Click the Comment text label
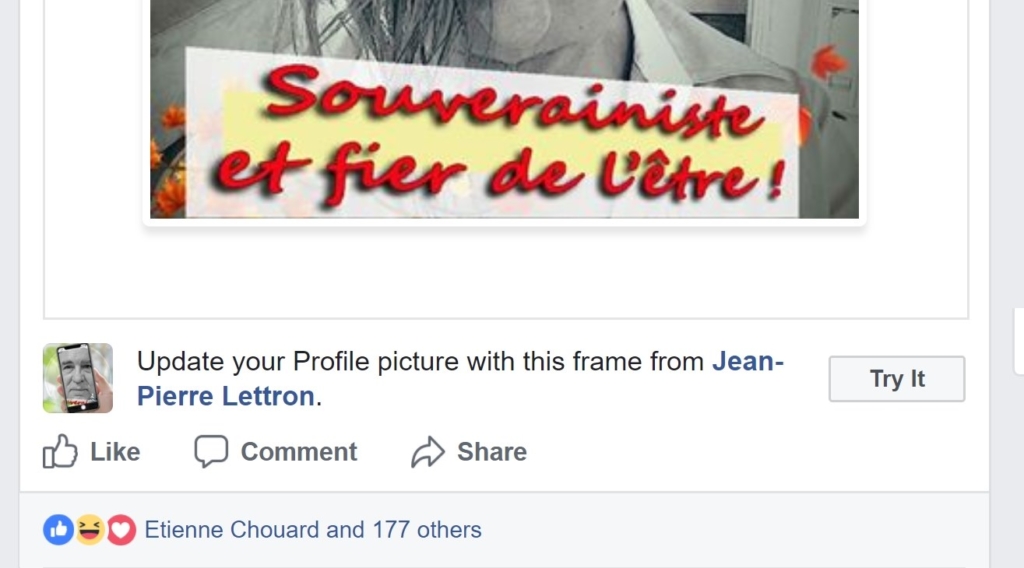This screenshot has width=1024, height=568. 298,452
